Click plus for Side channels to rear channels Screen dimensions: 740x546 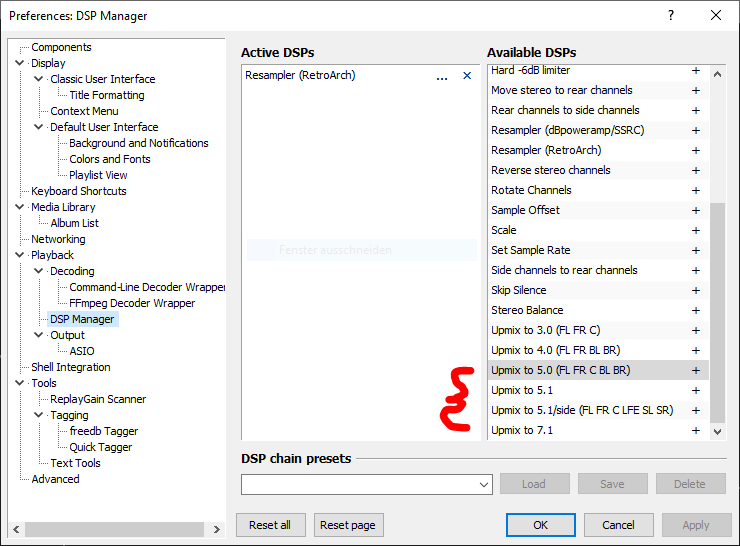pyautogui.click(x=695, y=270)
